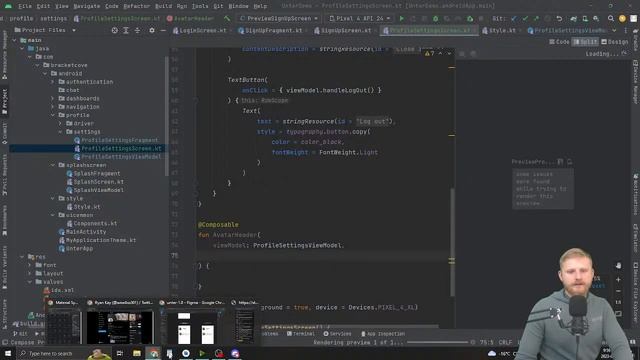Open App Inspection tool window
Viewport: 640px width, 360px height.
(382, 334)
